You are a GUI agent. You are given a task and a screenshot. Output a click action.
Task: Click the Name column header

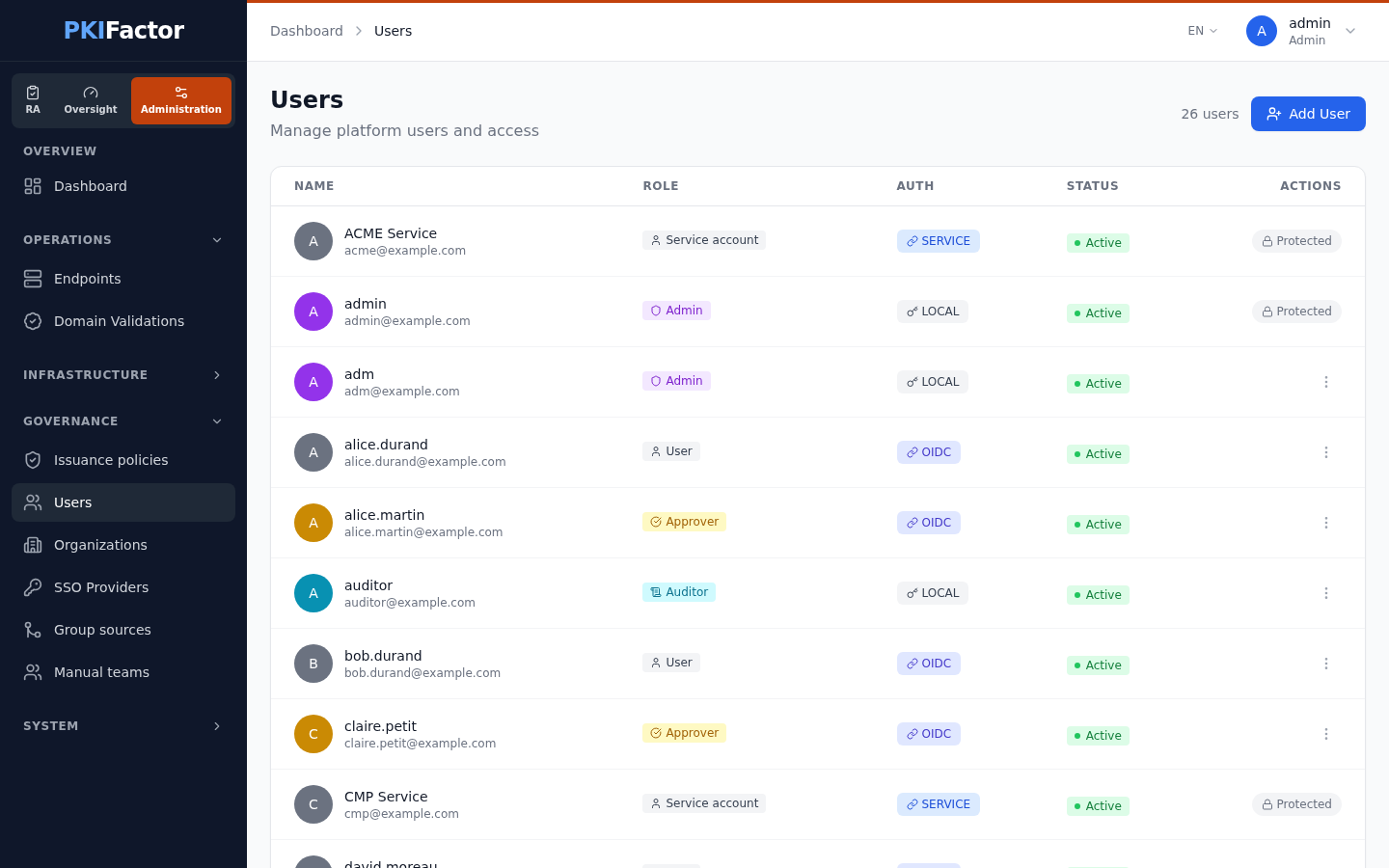(x=314, y=186)
